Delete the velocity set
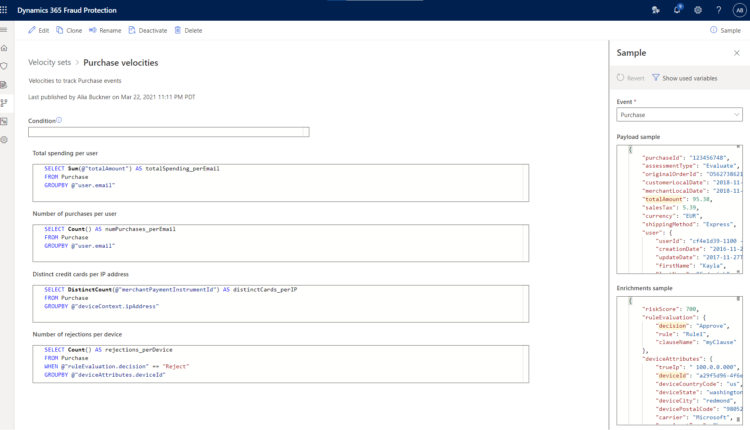 [188, 30]
